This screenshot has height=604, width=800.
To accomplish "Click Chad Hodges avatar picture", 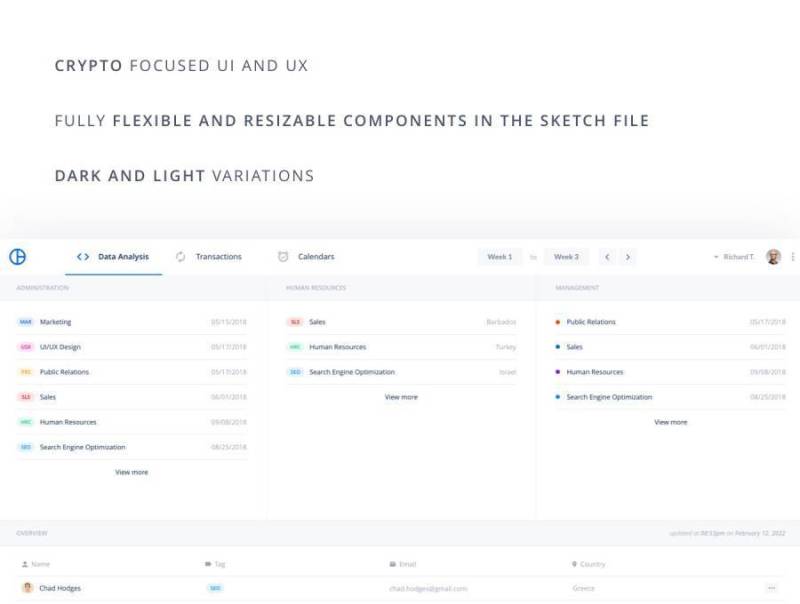I will [27, 588].
